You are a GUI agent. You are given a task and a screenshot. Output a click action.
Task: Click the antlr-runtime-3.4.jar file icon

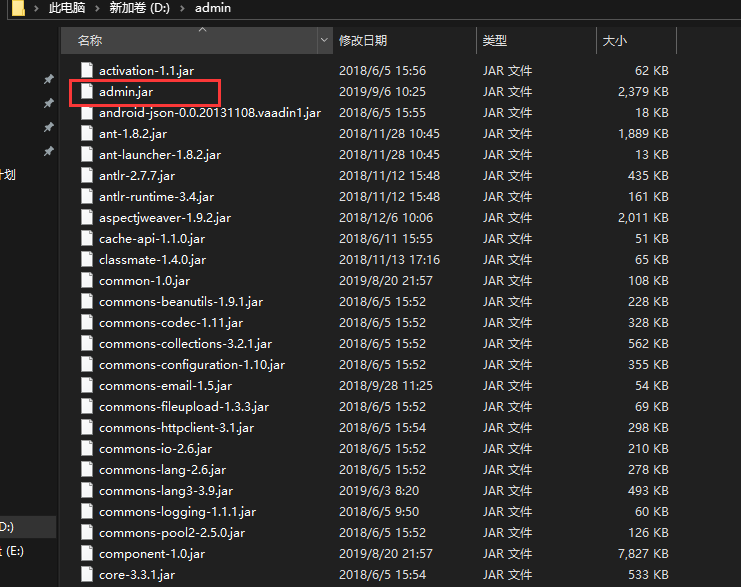click(x=87, y=196)
